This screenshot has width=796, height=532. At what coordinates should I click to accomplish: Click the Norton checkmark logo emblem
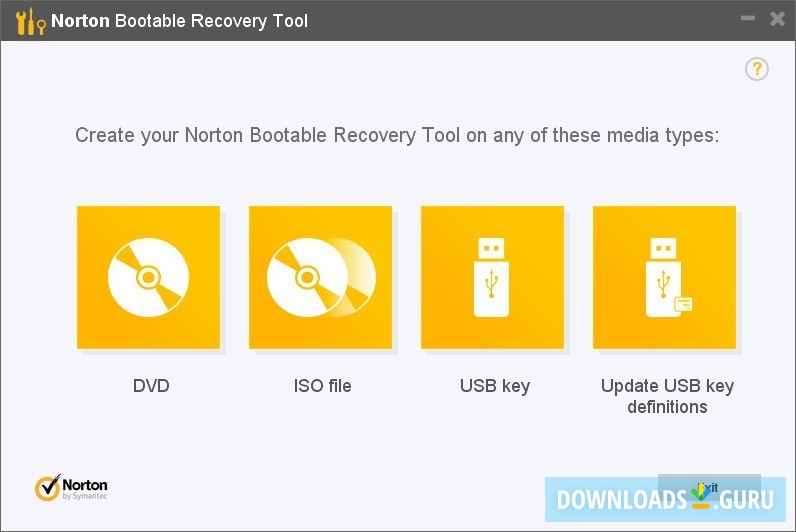(48, 488)
